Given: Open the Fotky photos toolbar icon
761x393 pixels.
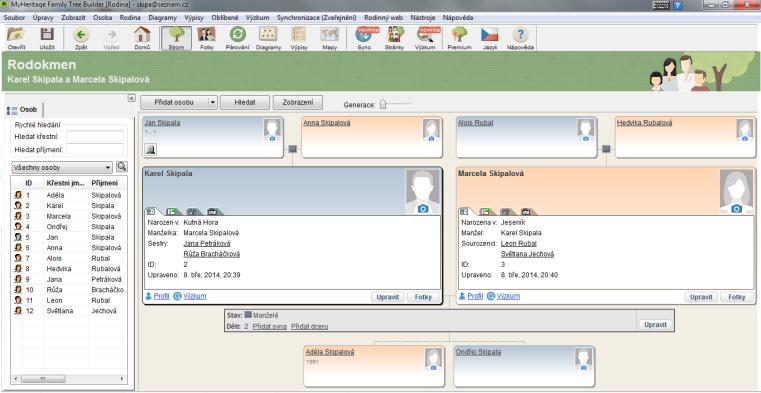Looking at the screenshot, I should (206, 38).
